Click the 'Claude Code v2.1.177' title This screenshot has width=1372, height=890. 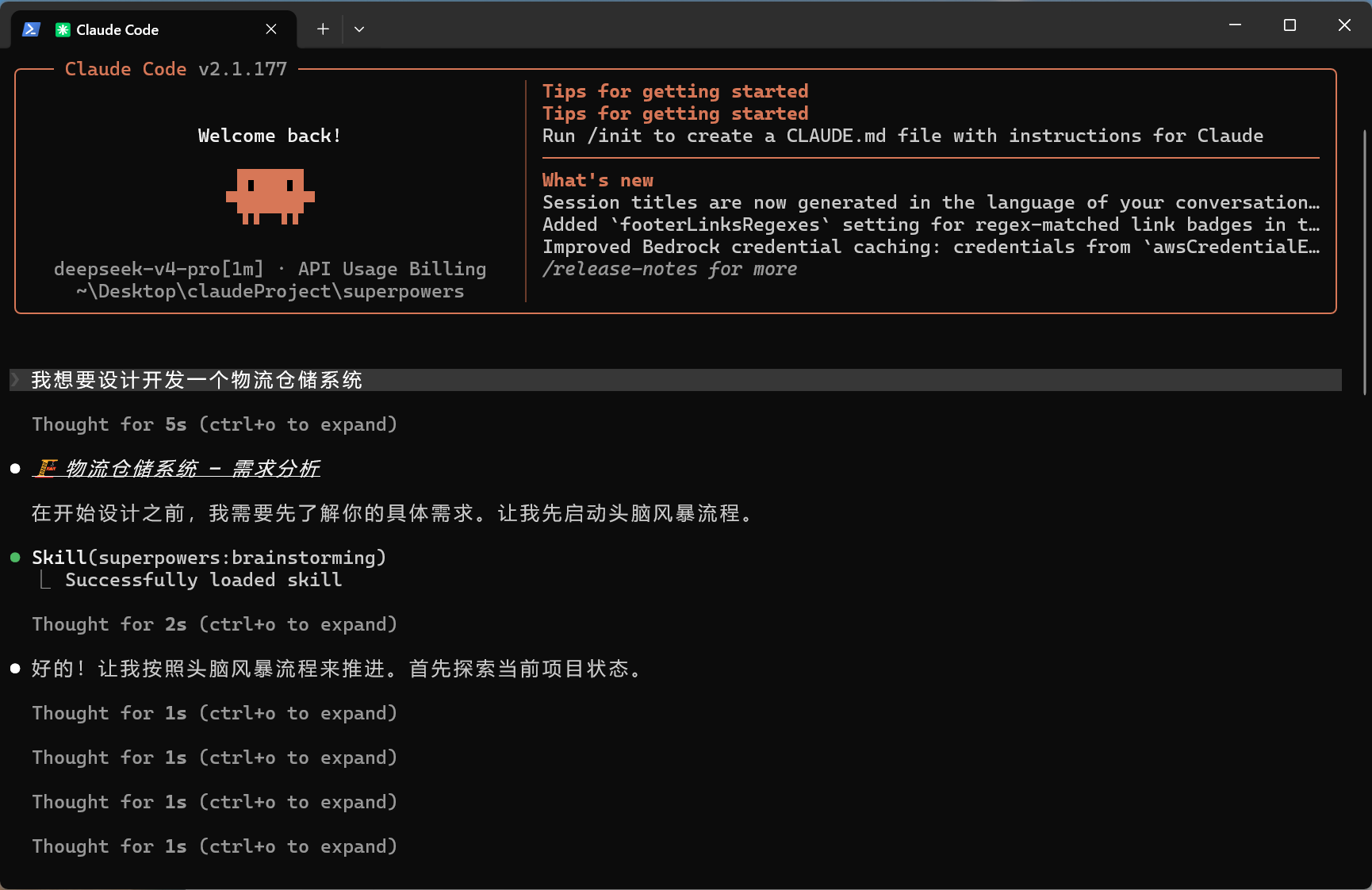click(176, 69)
